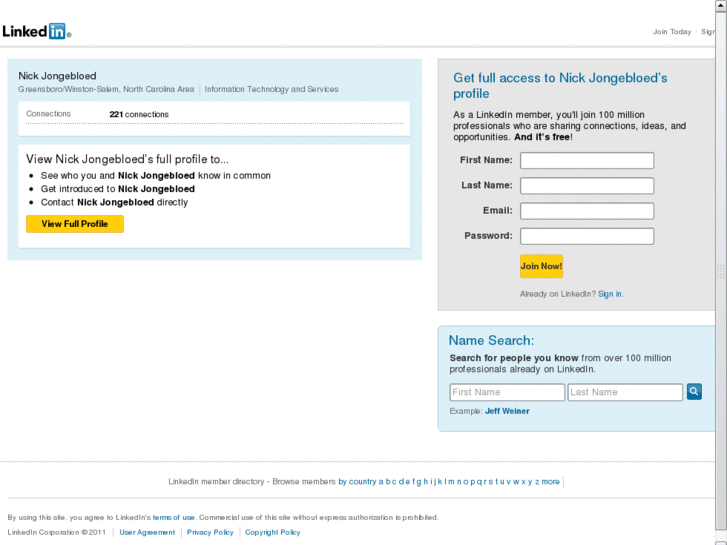This screenshot has width=727, height=545.
Task: Click the Join Now! button
Action: pos(541,266)
